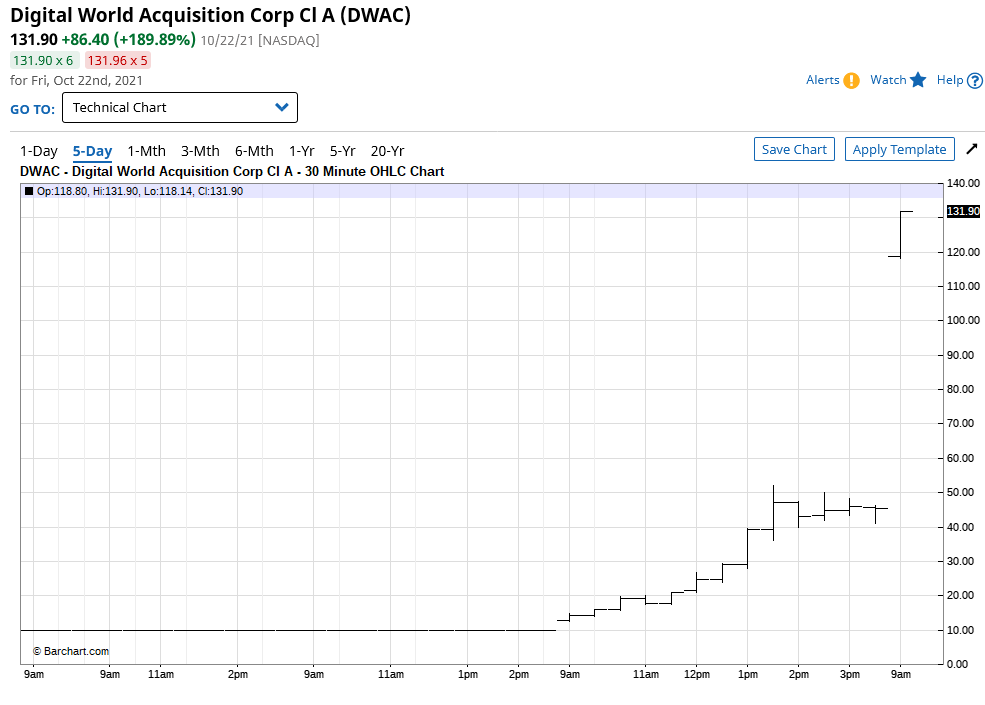The image size is (985, 705).
Task: Select the 5-Day chart range
Action: [x=92, y=151]
